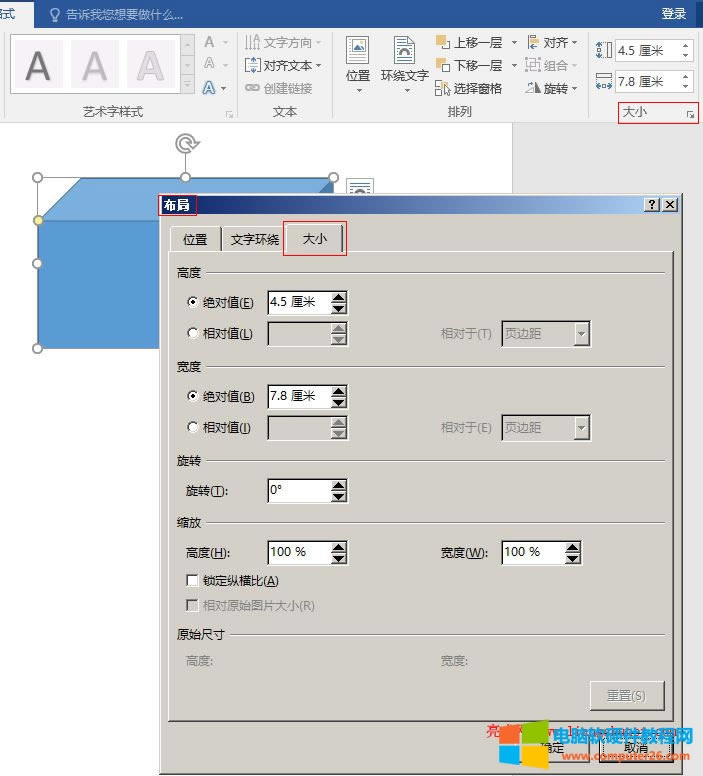Select the second WordArt style thumbnail

(x=95, y=65)
